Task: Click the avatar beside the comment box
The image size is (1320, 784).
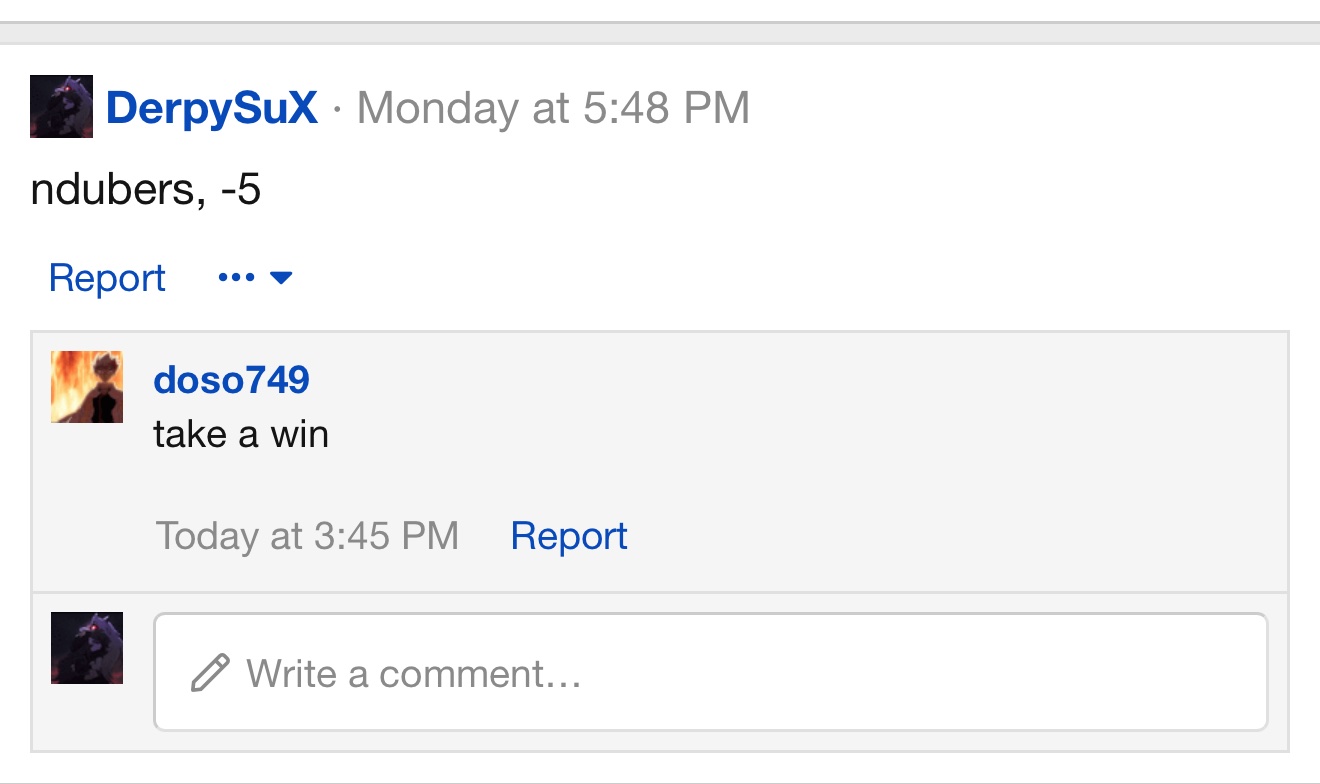Action: click(87, 648)
